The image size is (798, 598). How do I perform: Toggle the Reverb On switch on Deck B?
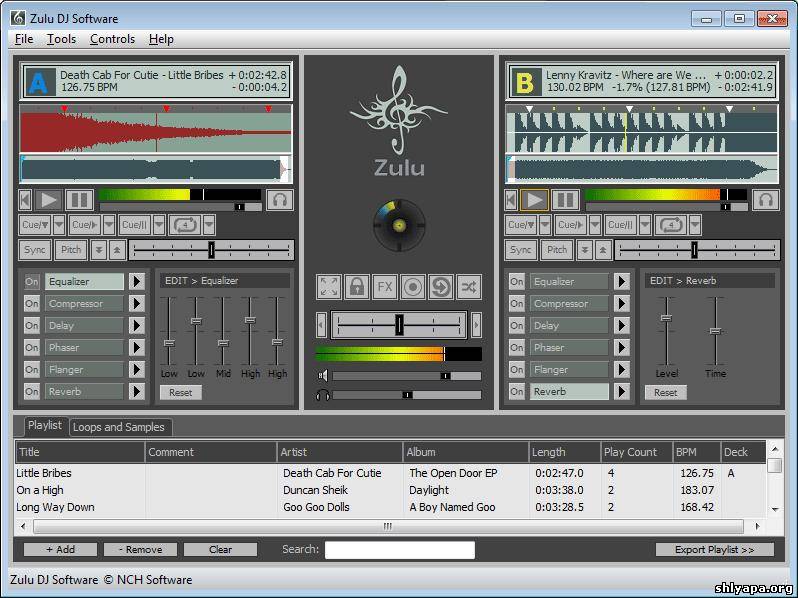517,392
